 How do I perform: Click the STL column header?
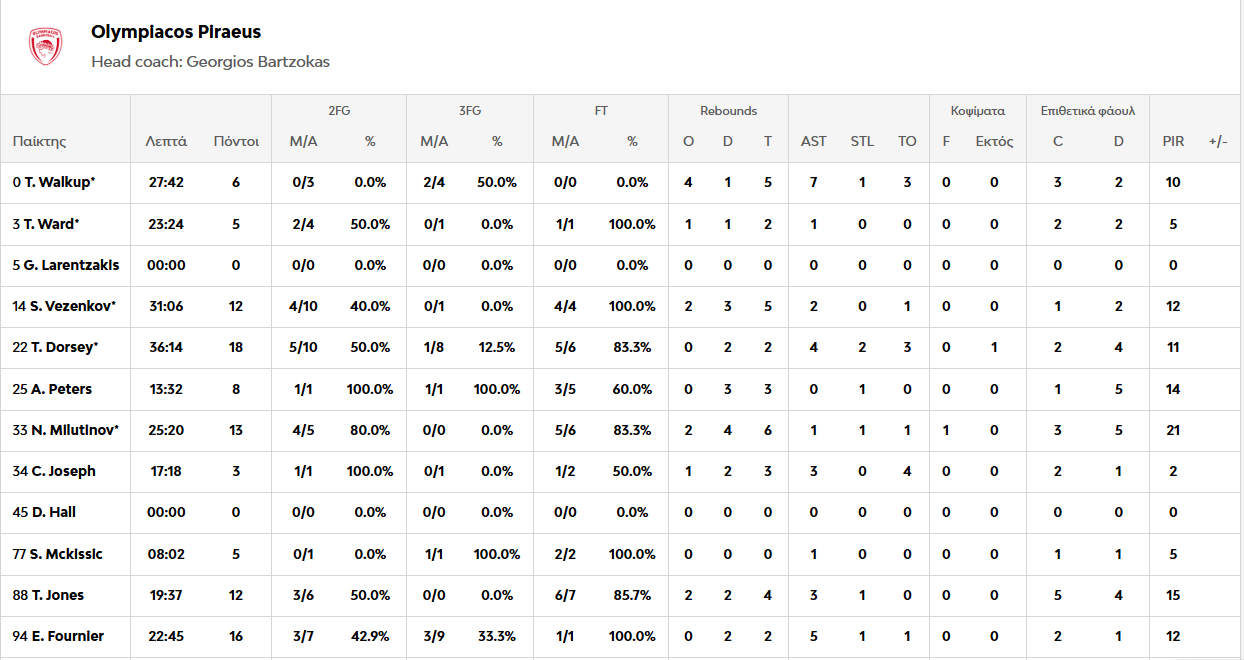click(x=862, y=141)
